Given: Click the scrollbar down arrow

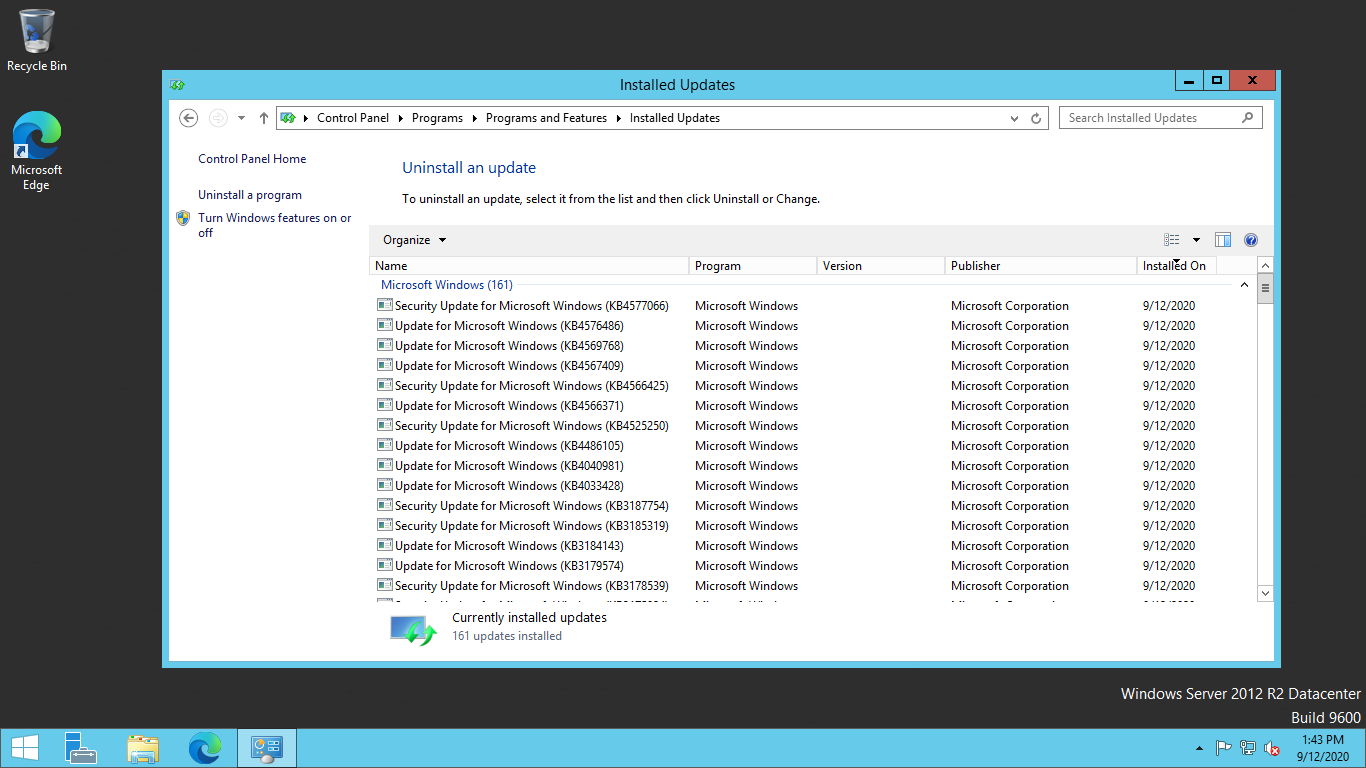Looking at the screenshot, I should 1265,593.
